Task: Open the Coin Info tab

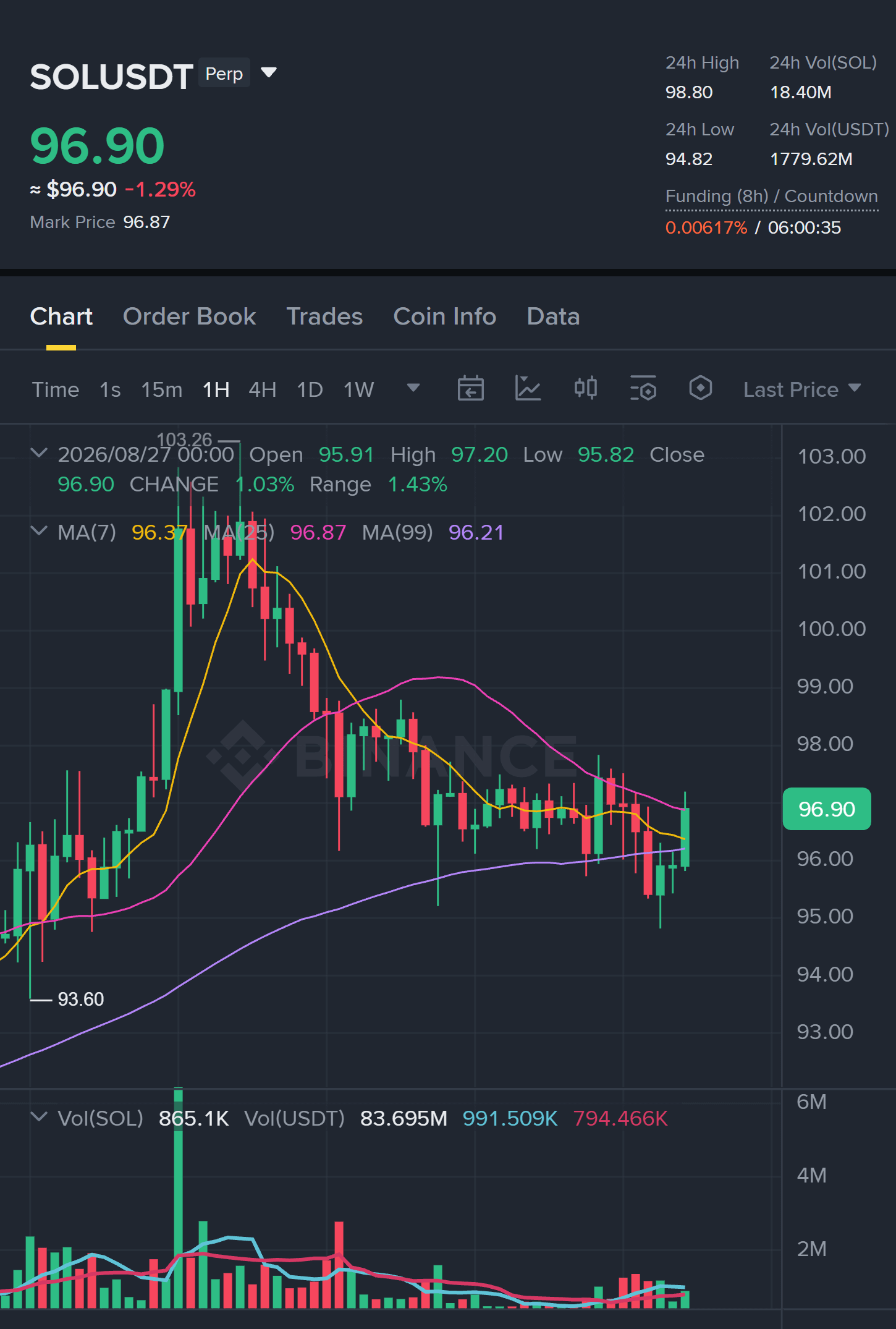Action: point(445,316)
